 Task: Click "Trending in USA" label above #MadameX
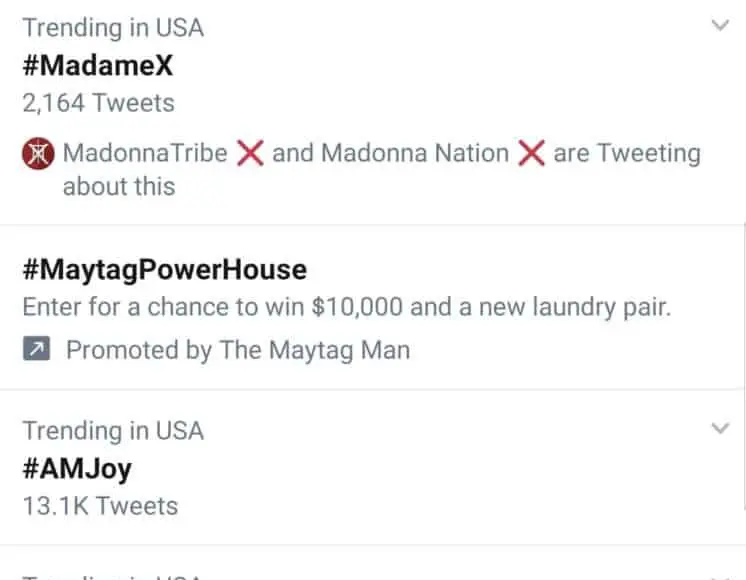click(x=113, y=27)
